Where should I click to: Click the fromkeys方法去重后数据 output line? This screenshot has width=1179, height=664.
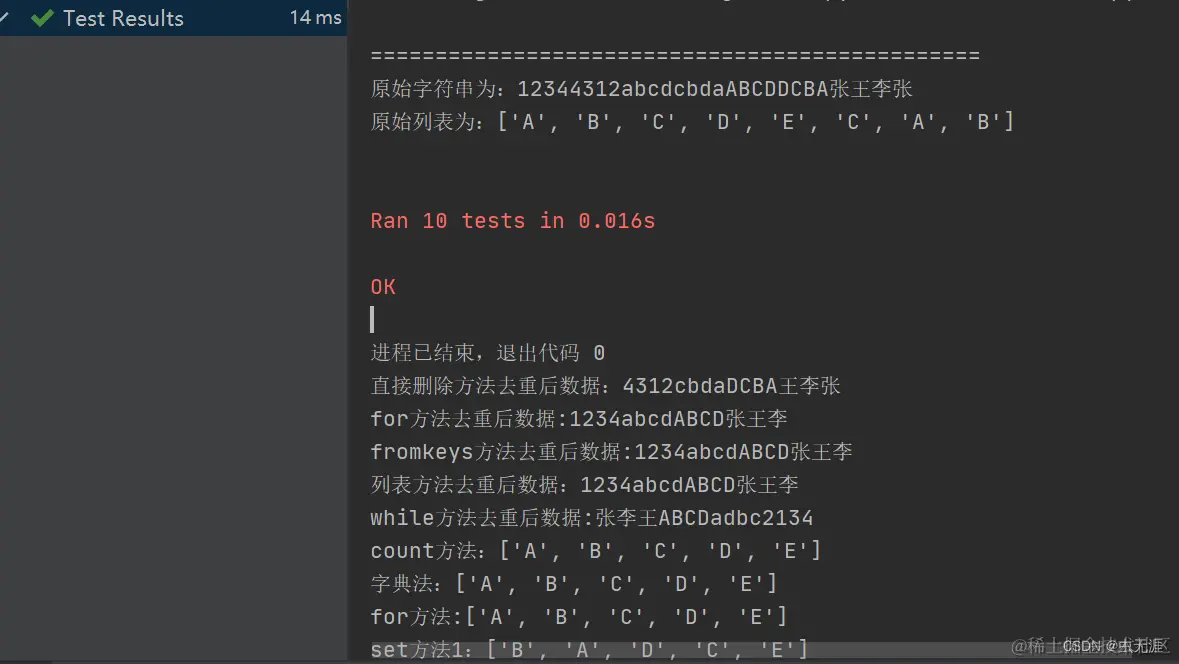[611, 452]
